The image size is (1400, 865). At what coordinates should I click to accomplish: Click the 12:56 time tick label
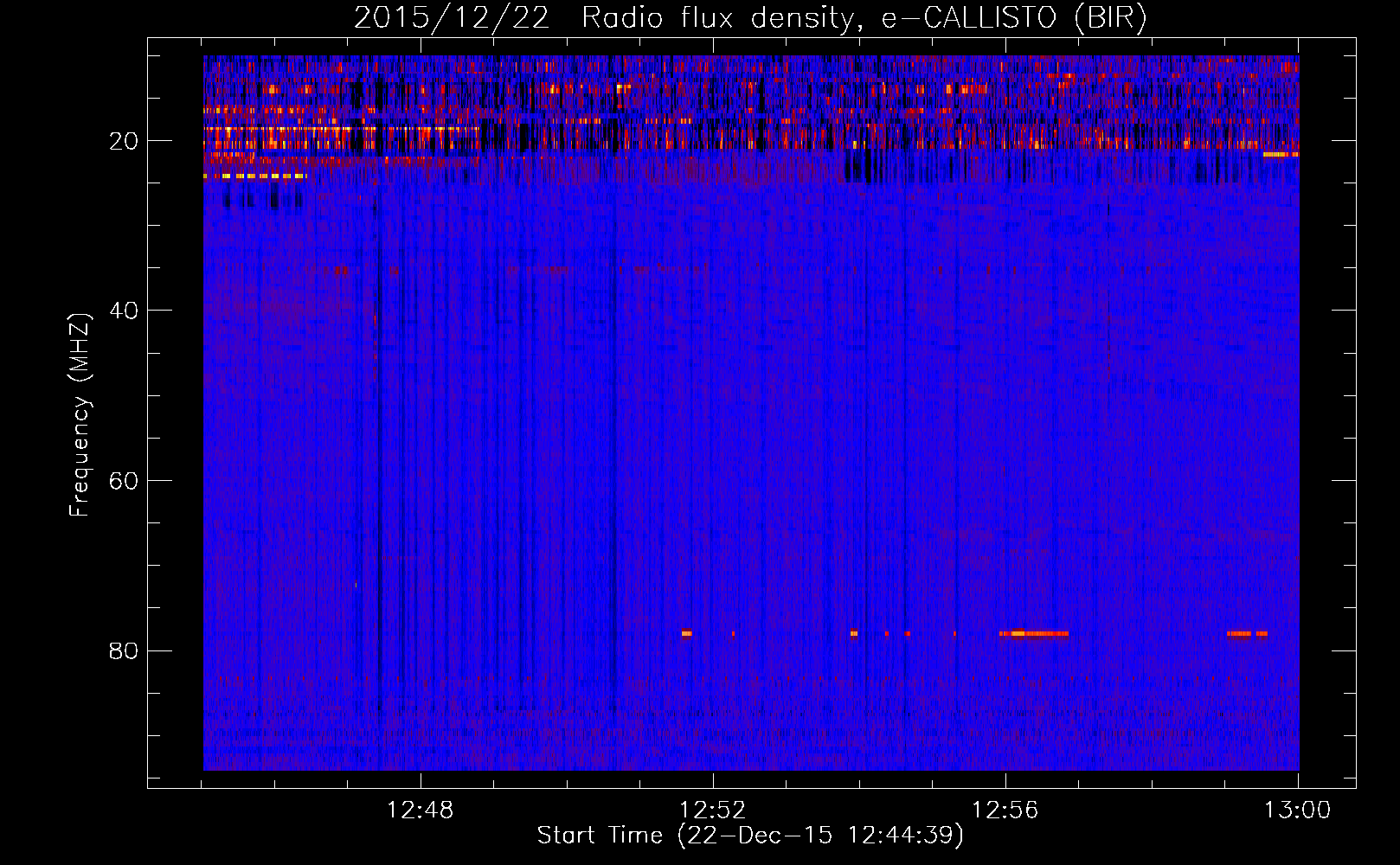[1005, 811]
